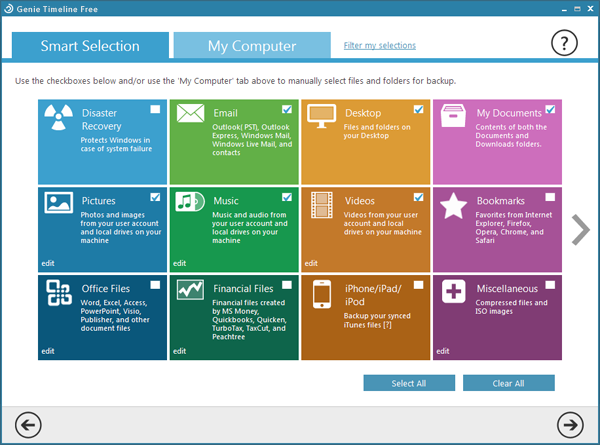Click edit on the Pictures tile
The width and height of the screenshot is (600, 445).
coord(48,263)
